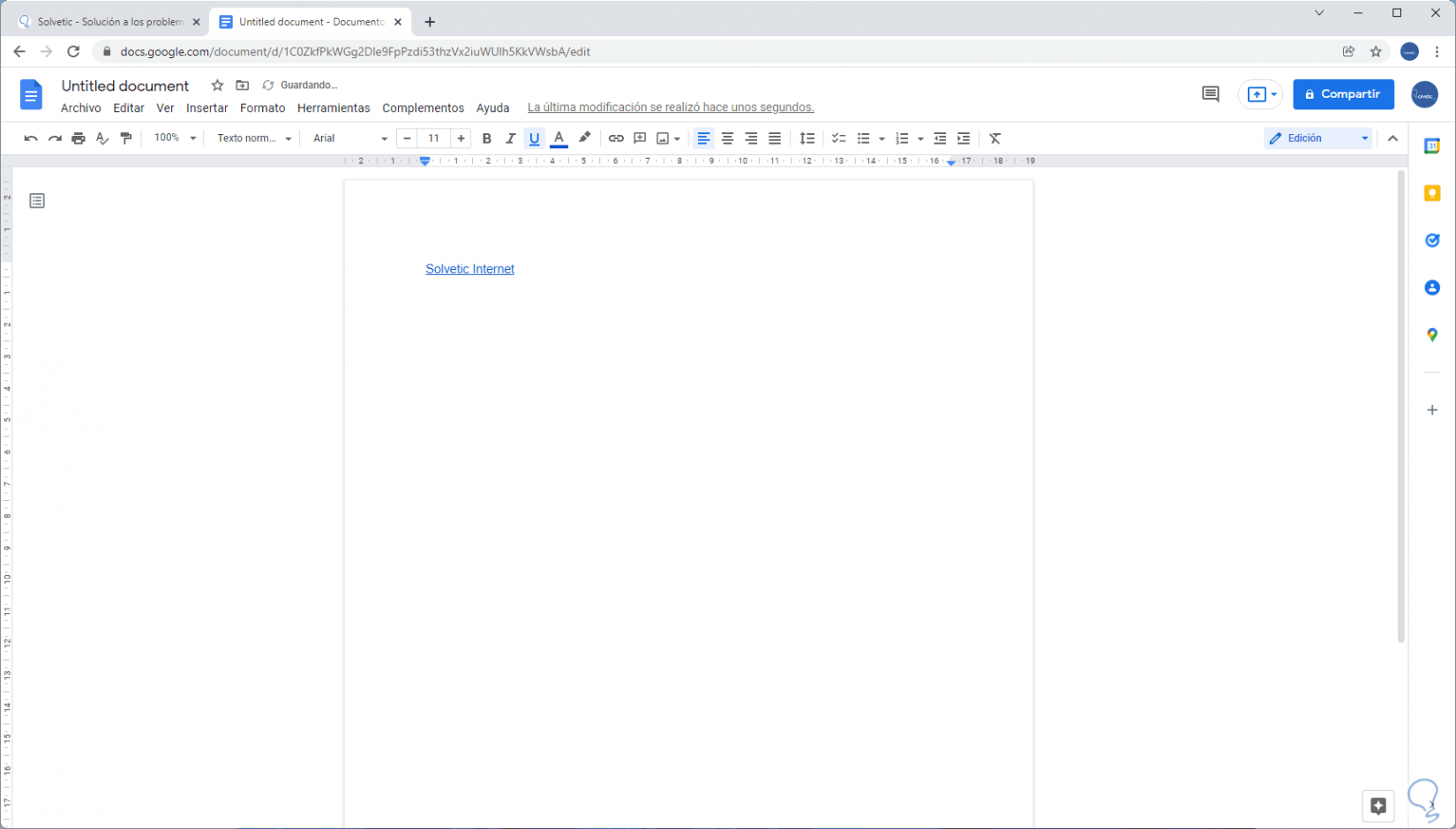Collapse the menus with the up chevron
1456x829 pixels.
1392,138
